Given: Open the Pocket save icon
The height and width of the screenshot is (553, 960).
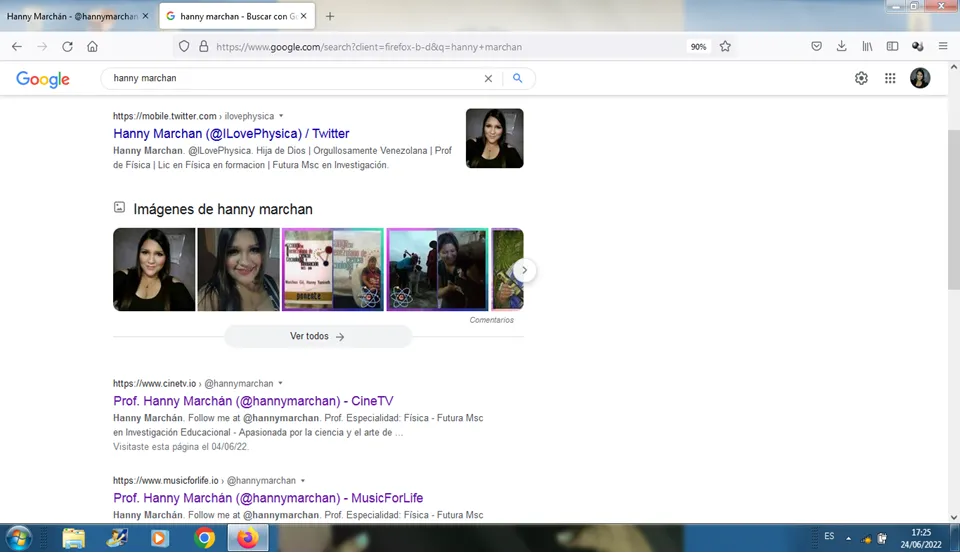Looking at the screenshot, I should click(x=816, y=47).
